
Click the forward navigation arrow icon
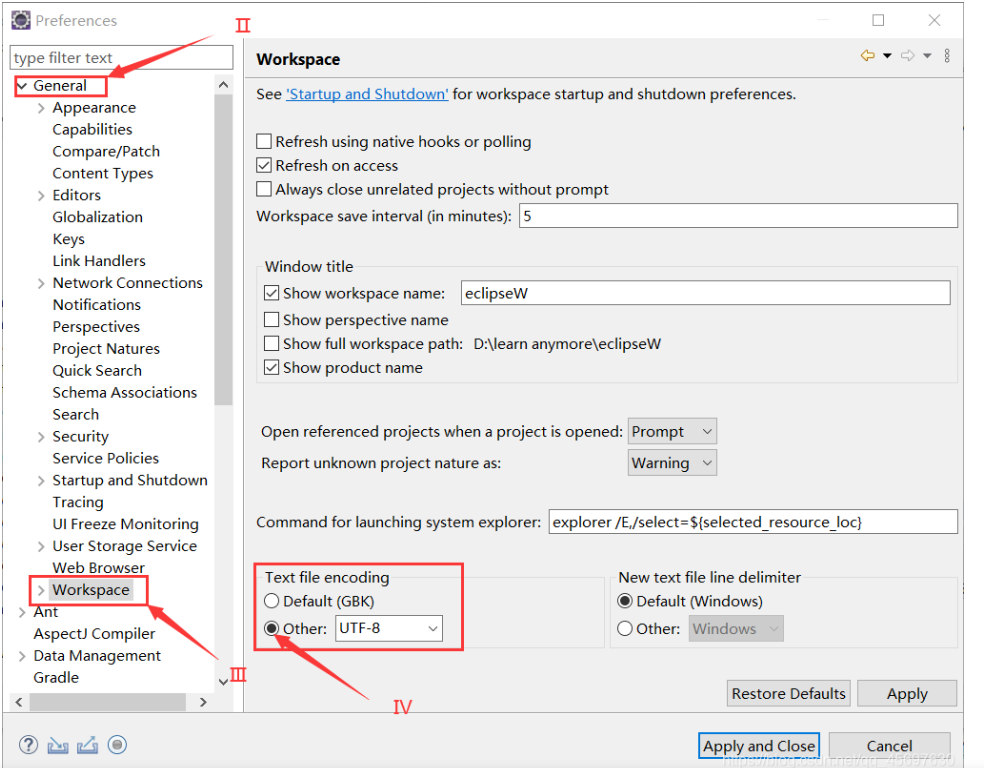[x=907, y=56]
